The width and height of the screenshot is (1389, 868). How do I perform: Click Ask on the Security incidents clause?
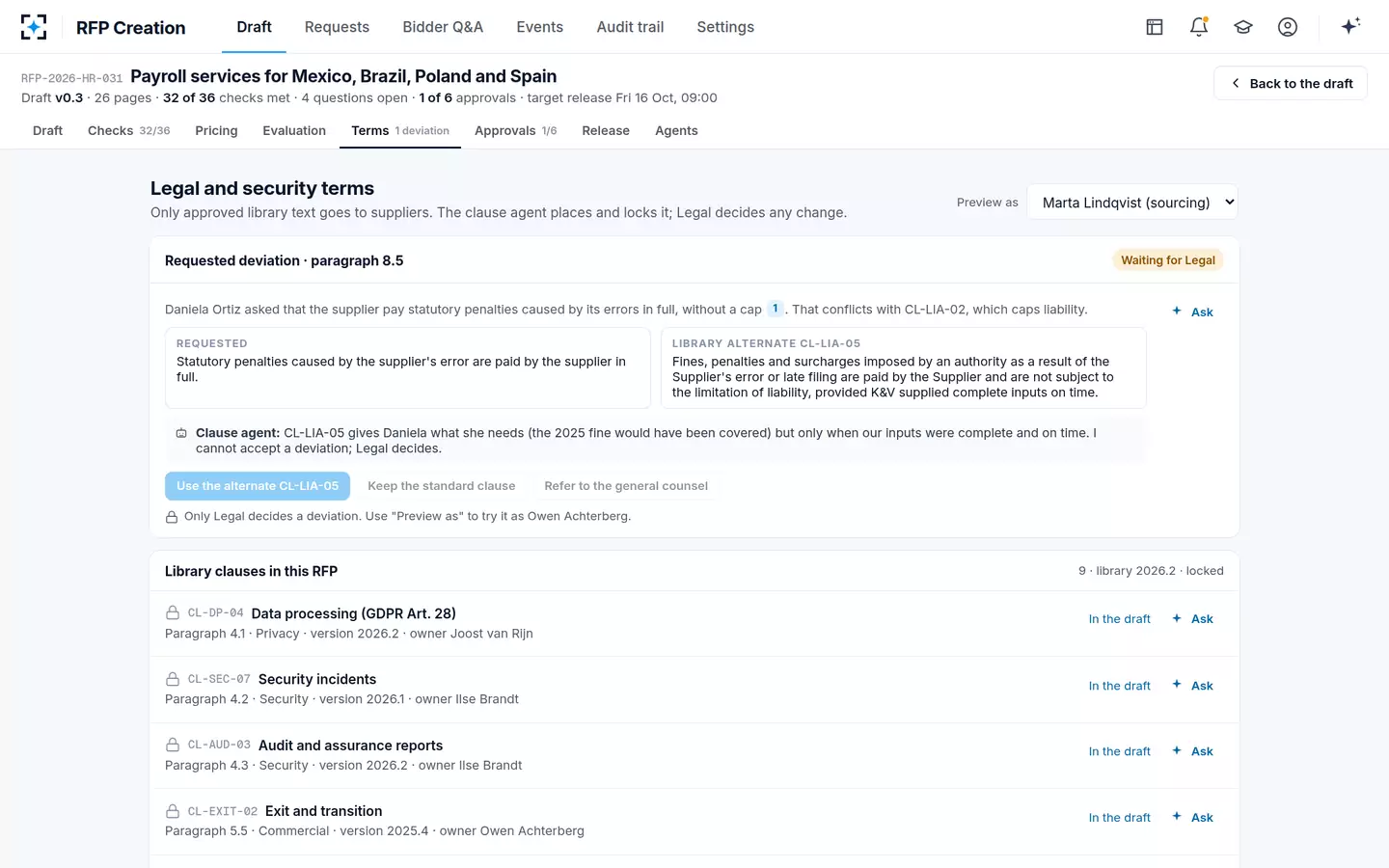pyautogui.click(x=1192, y=686)
